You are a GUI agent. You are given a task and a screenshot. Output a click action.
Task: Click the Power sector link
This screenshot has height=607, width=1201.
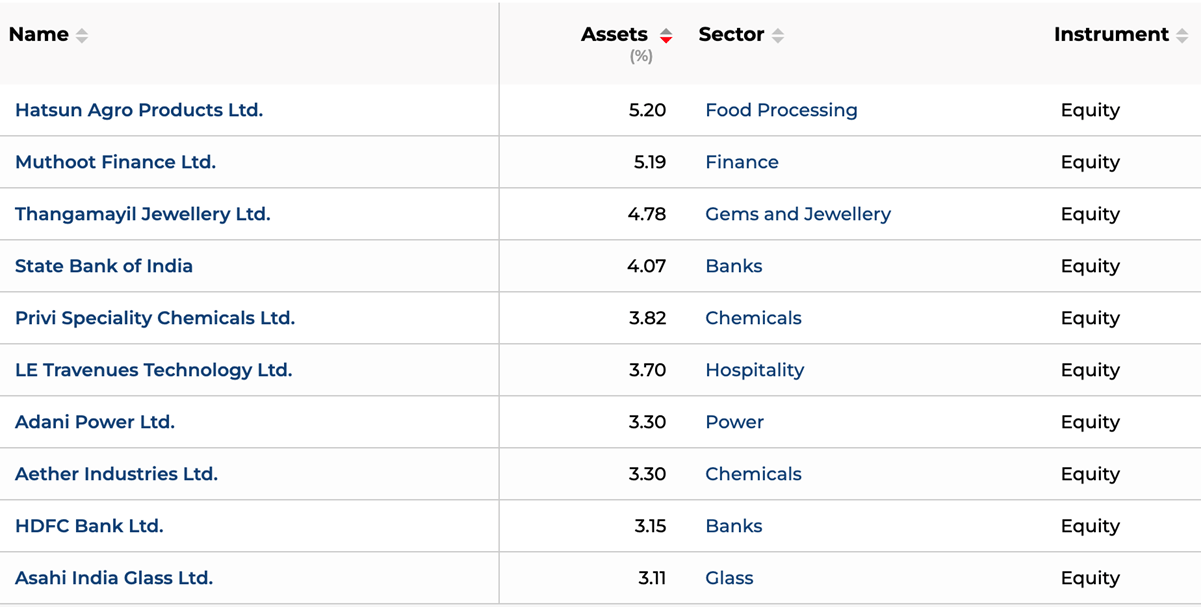coord(734,422)
